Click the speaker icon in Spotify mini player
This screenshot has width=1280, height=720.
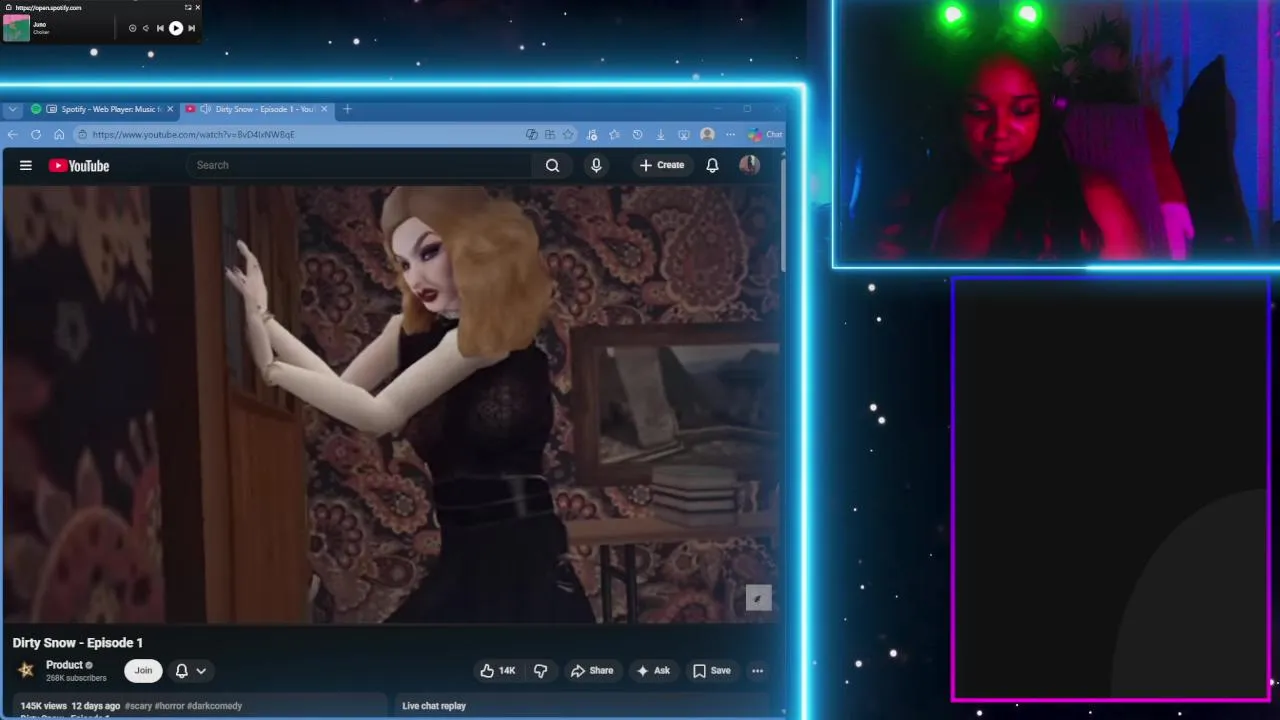click(145, 28)
